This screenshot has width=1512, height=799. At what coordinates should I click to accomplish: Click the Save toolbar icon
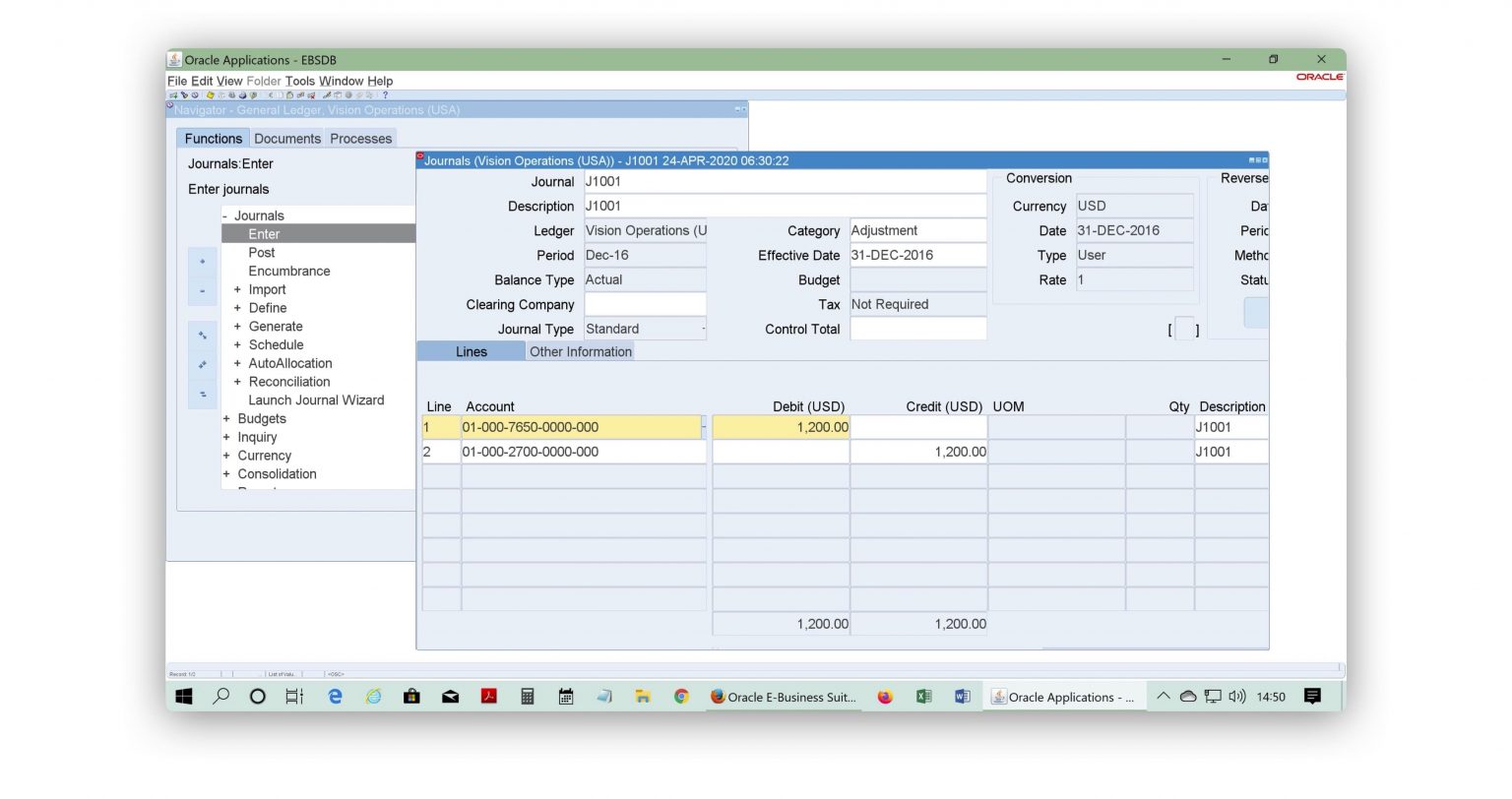click(210, 95)
